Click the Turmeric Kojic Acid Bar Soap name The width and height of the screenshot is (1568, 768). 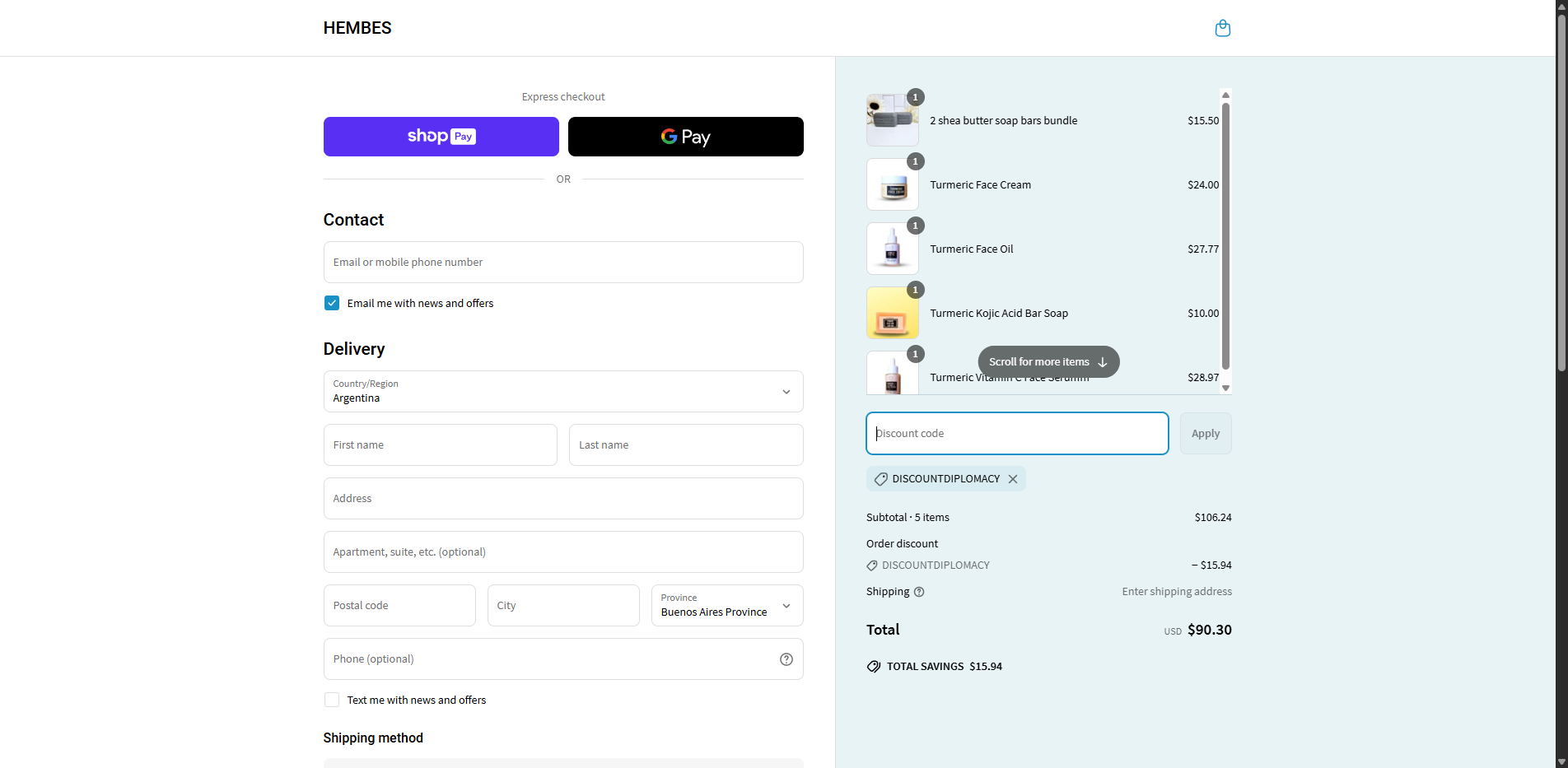click(999, 313)
